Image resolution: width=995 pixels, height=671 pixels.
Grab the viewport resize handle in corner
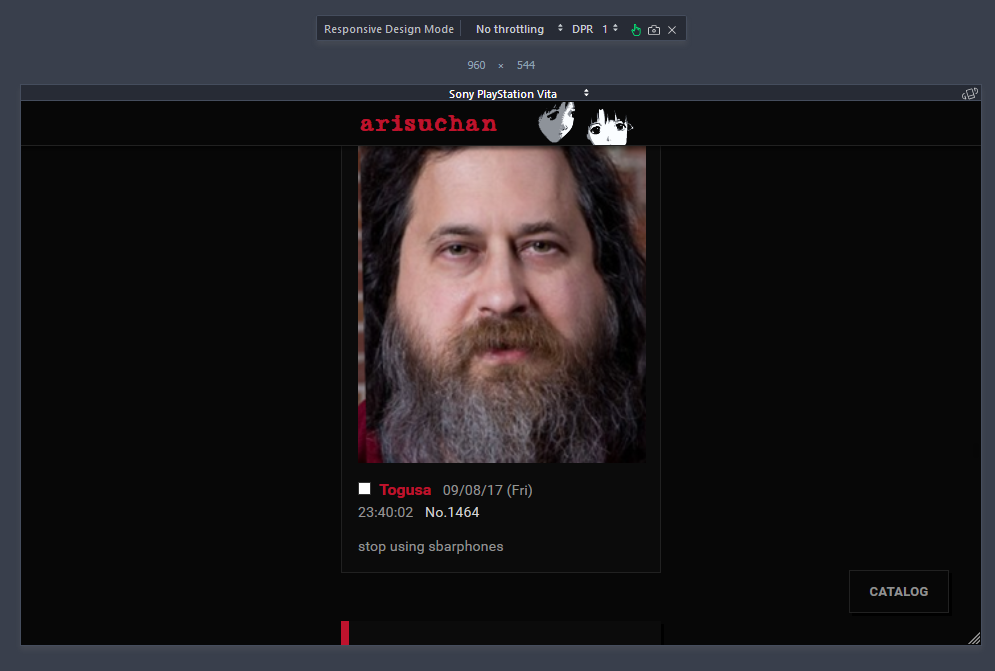(973, 638)
